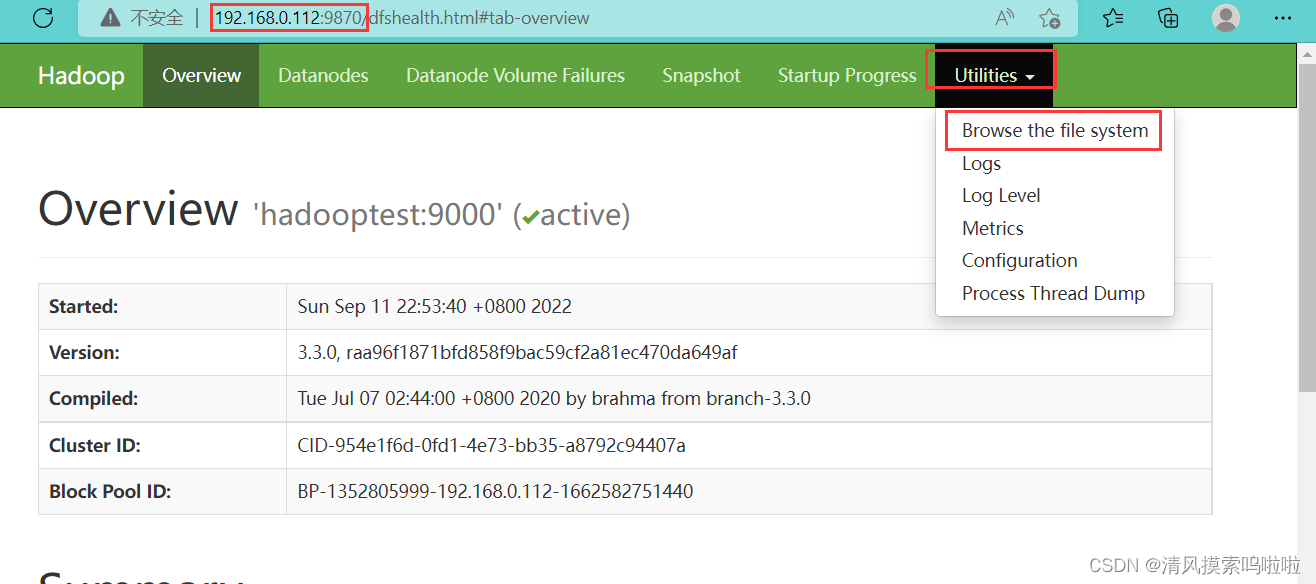Click the user profile avatar
Viewport: 1316px width, 584px height.
click(1226, 18)
